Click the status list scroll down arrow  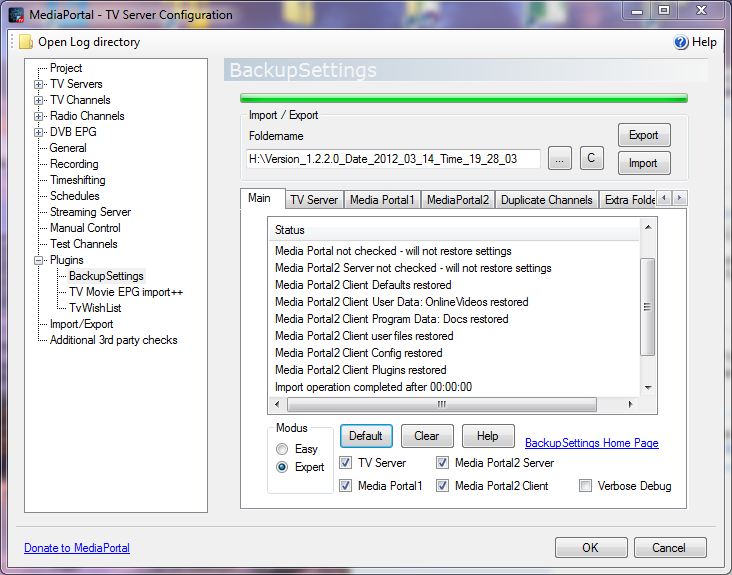[x=648, y=387]
